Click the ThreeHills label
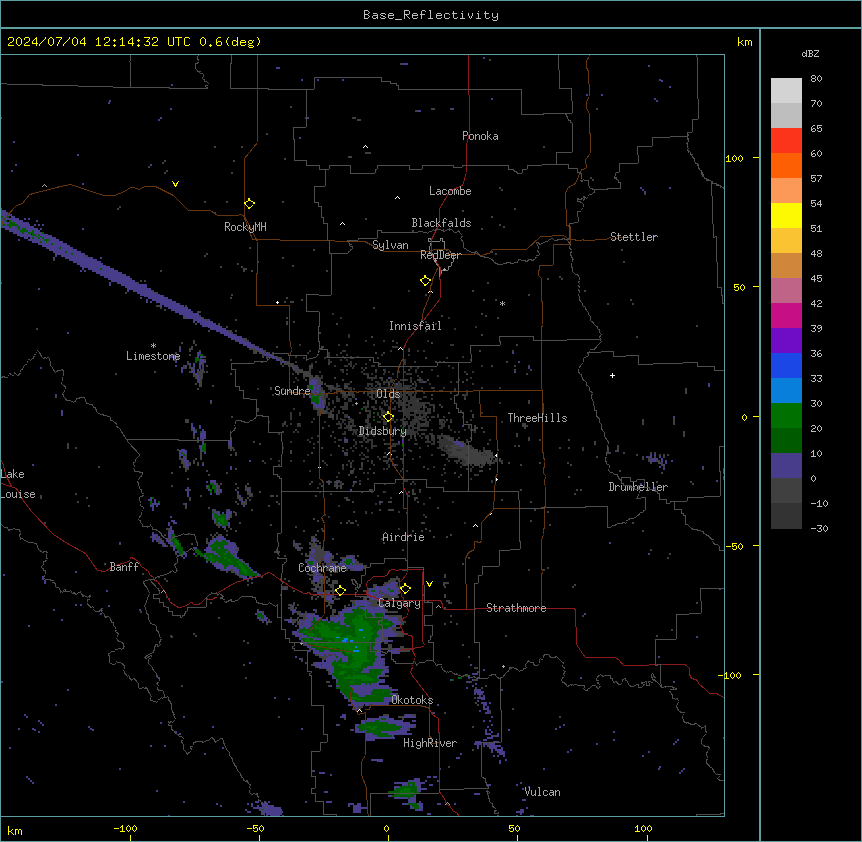 537,418
